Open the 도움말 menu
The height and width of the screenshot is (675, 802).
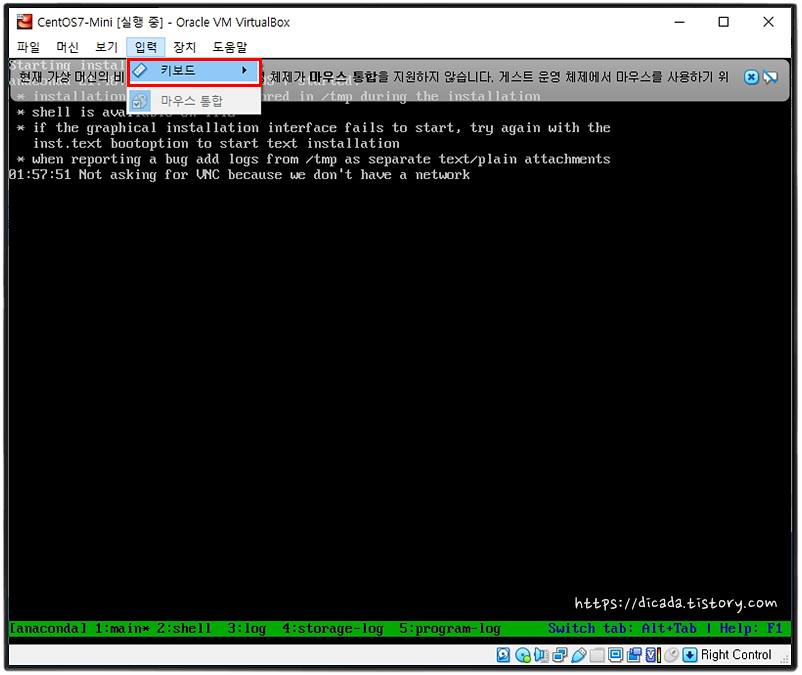pyautogui.click(x=230, y=47)
